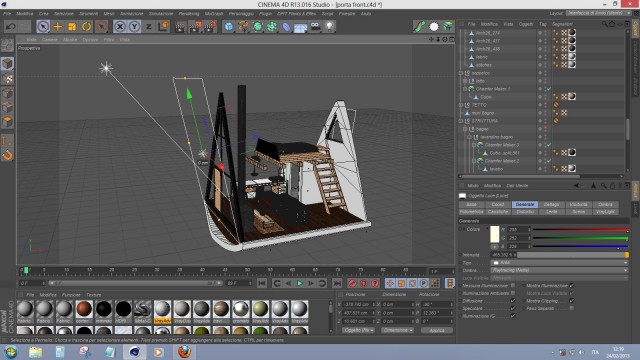640x360 pixels.
Task: Select the Rotate tool in top toolbar
Action: pyautogui.click(x=86, y=27)
